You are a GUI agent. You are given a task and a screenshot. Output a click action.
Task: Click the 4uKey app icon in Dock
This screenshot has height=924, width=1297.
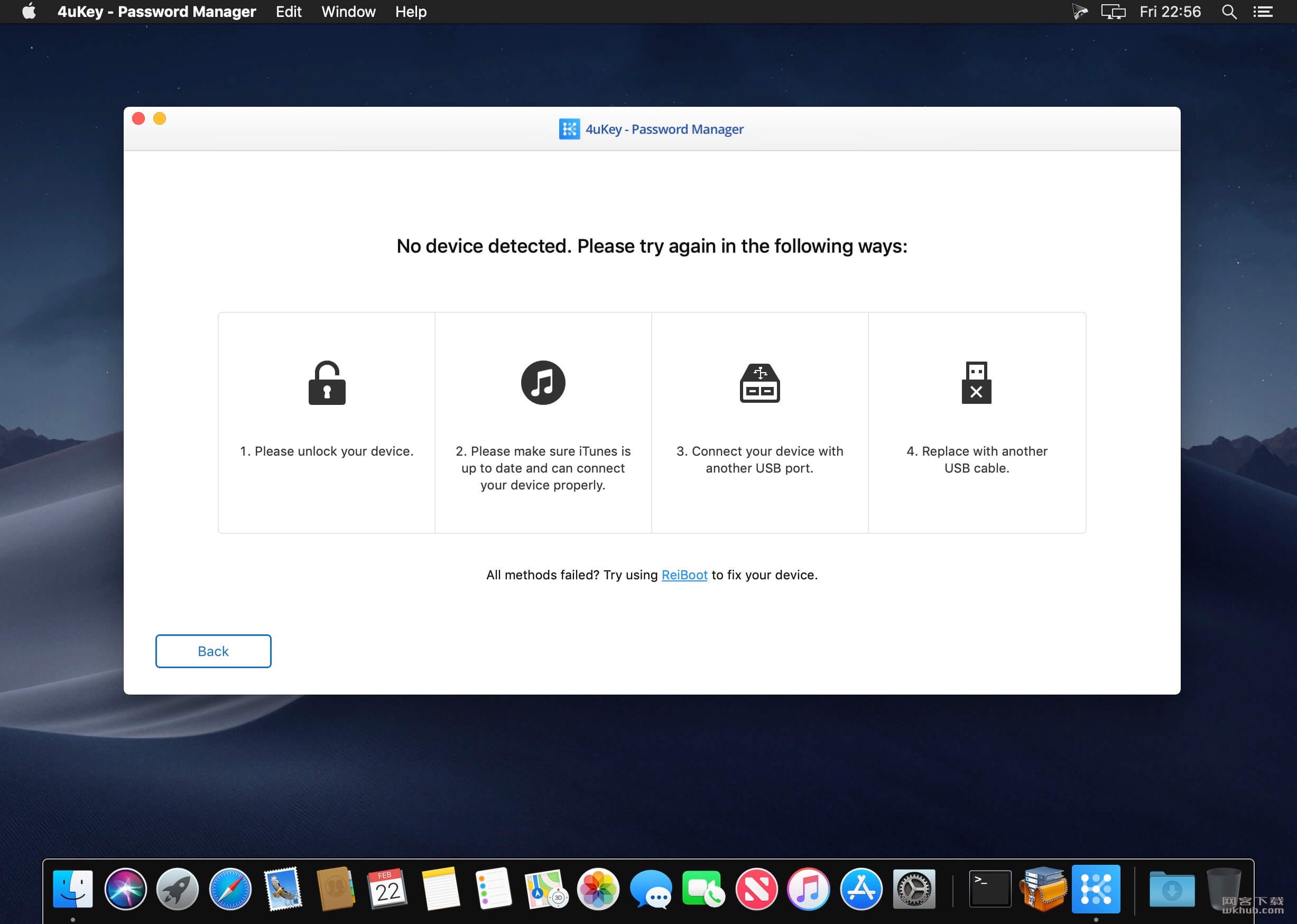point(1096,889)
